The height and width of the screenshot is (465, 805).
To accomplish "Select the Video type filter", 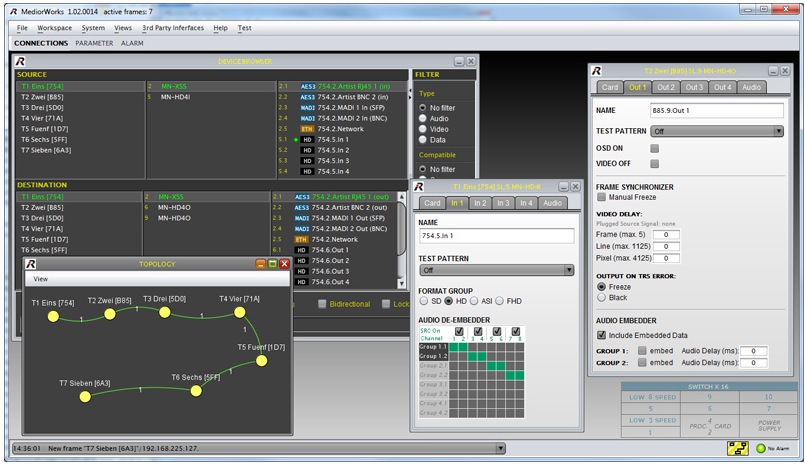I will (x=423, y=129).
